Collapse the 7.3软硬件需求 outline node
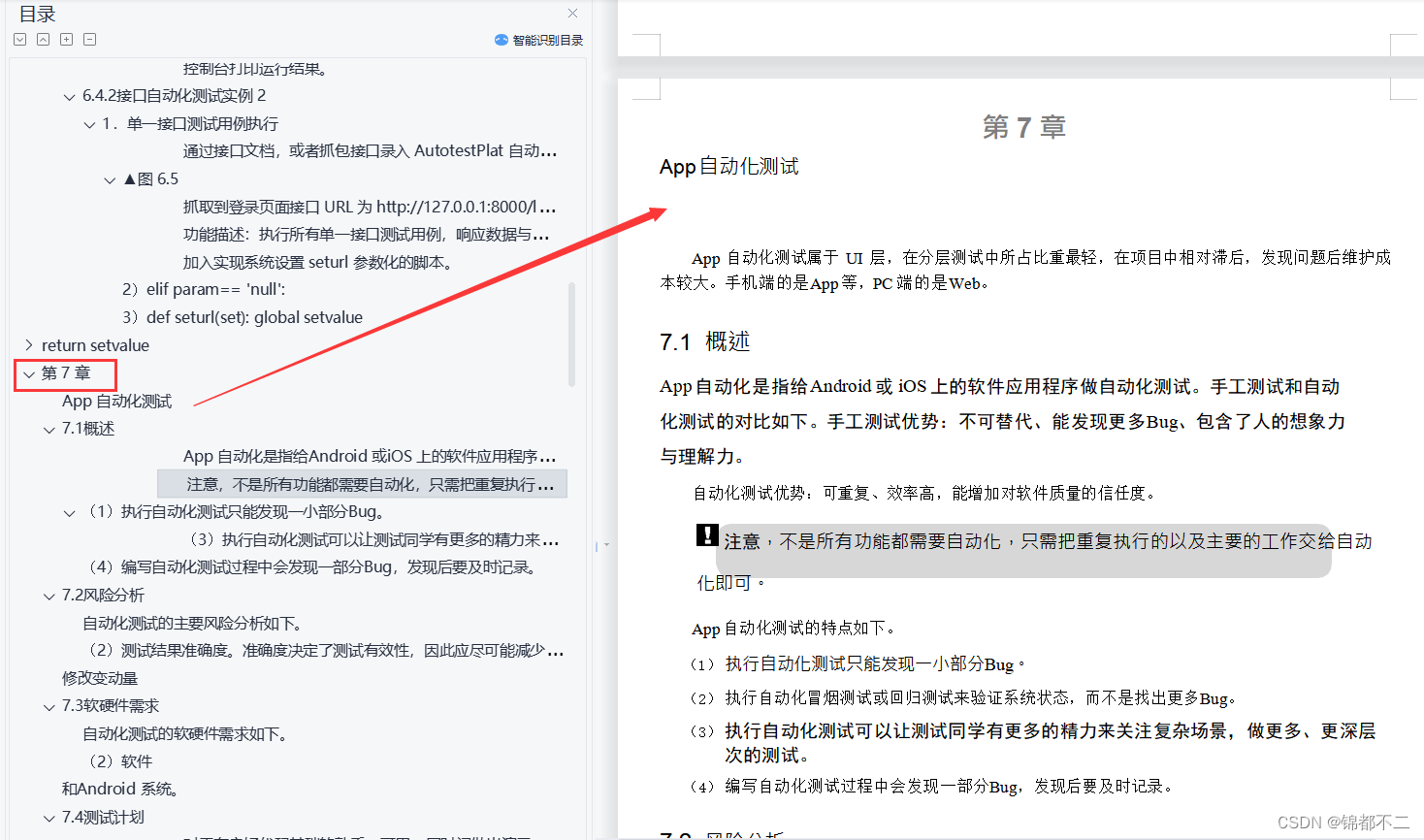Screen dimensions: 1424x840 [49, 707]
